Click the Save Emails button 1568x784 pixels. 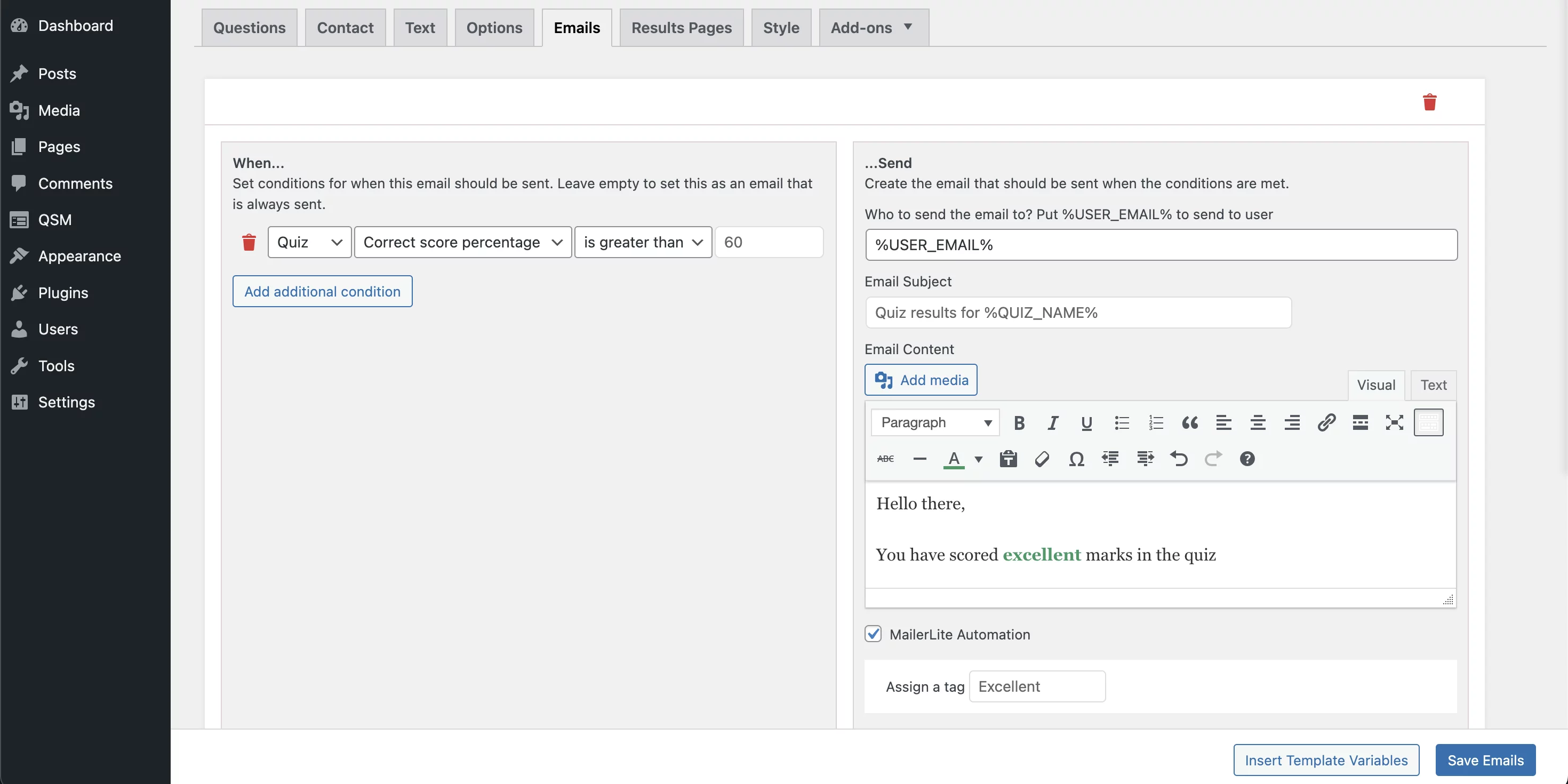(1485, 760)
